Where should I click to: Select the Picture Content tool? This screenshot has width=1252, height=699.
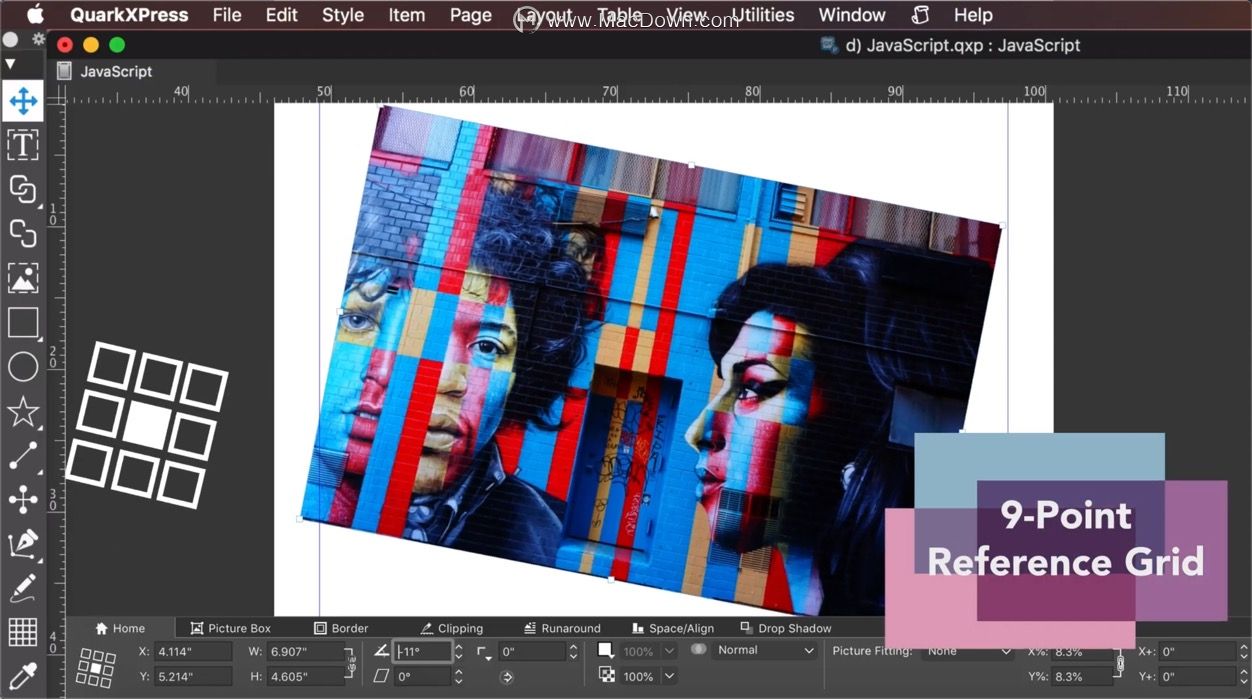click(x=23, y=278)
